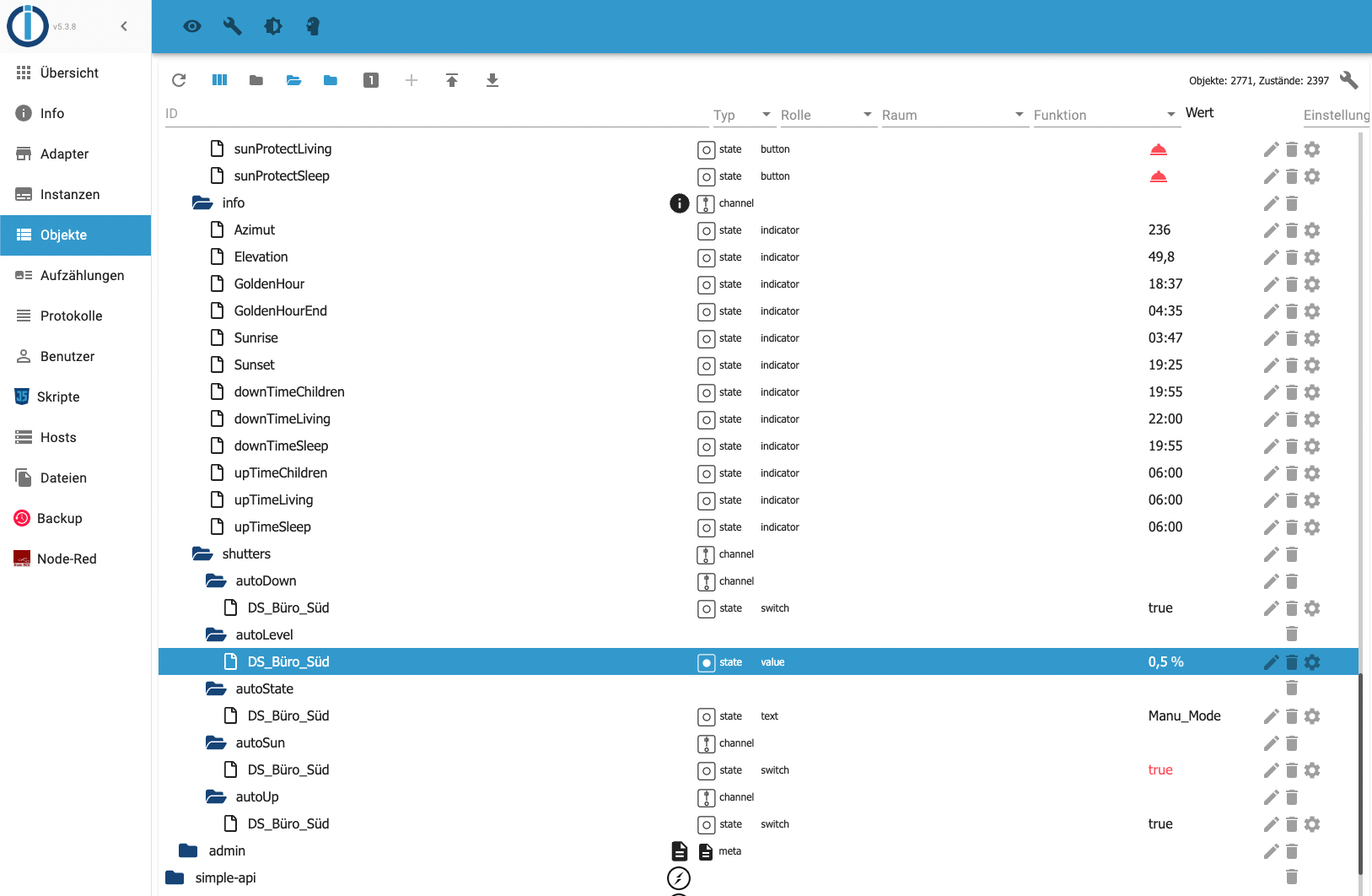Toggle the theme brightness icon in top bar
This screenshot has height=896, width=1372.
[x=273, y=26]
